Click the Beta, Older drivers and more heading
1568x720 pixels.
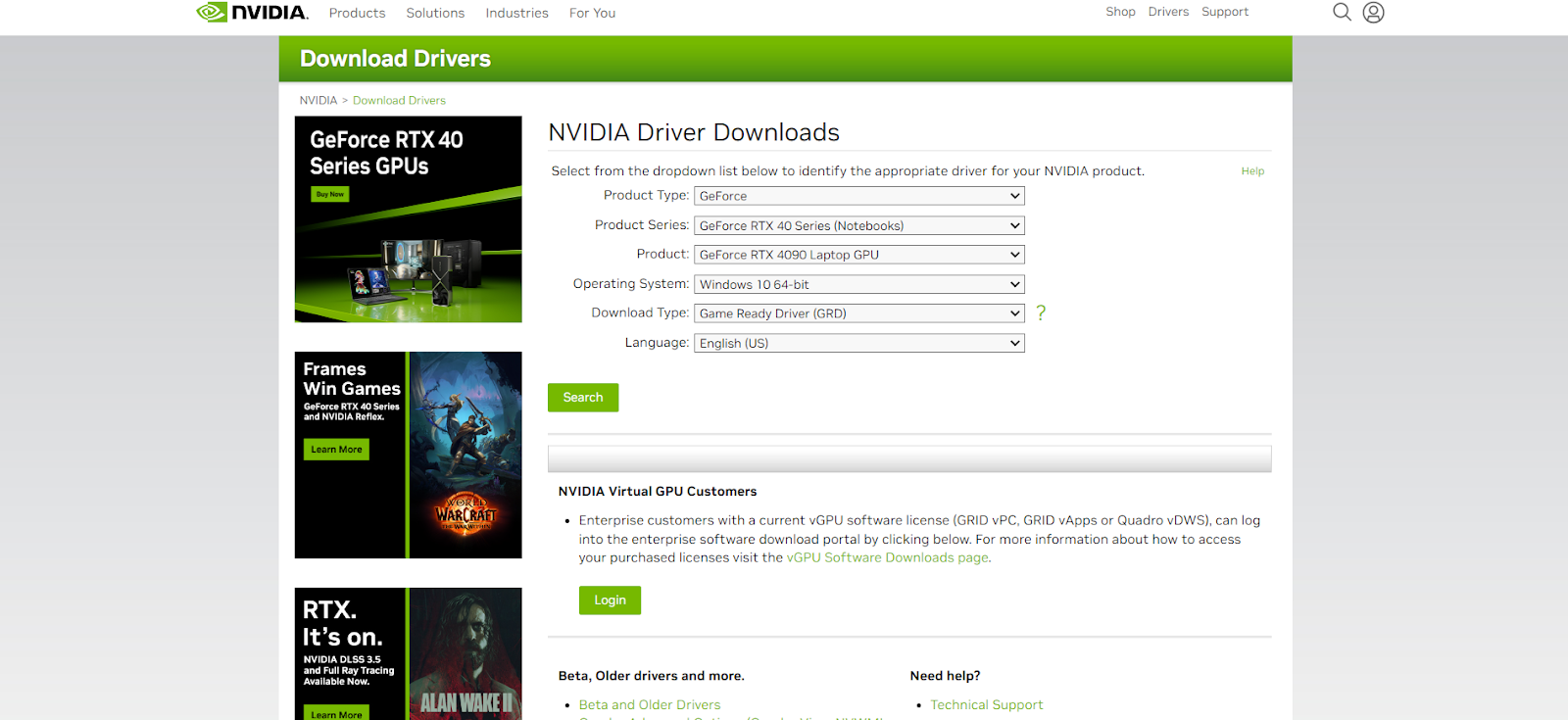(x=652, y=676)
